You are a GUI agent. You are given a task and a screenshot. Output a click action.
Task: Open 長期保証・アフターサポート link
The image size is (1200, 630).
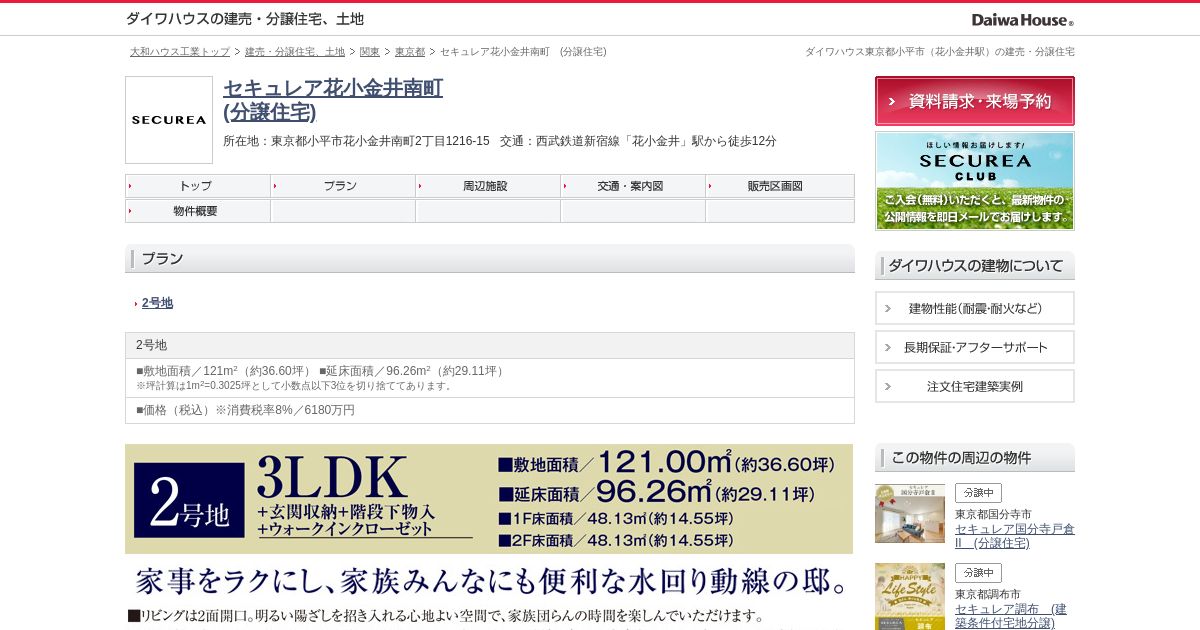975,347
